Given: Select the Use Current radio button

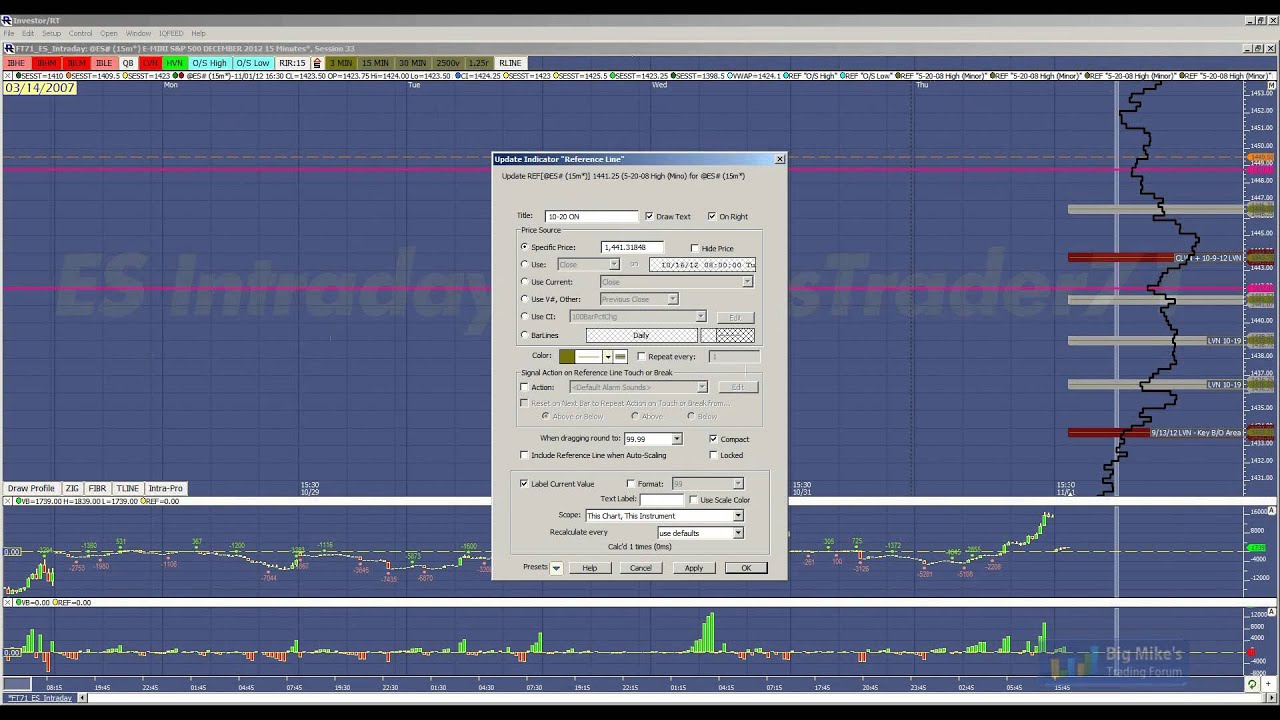Looking at the screenshot, I should pyautogui.click(x=524, y=282).
